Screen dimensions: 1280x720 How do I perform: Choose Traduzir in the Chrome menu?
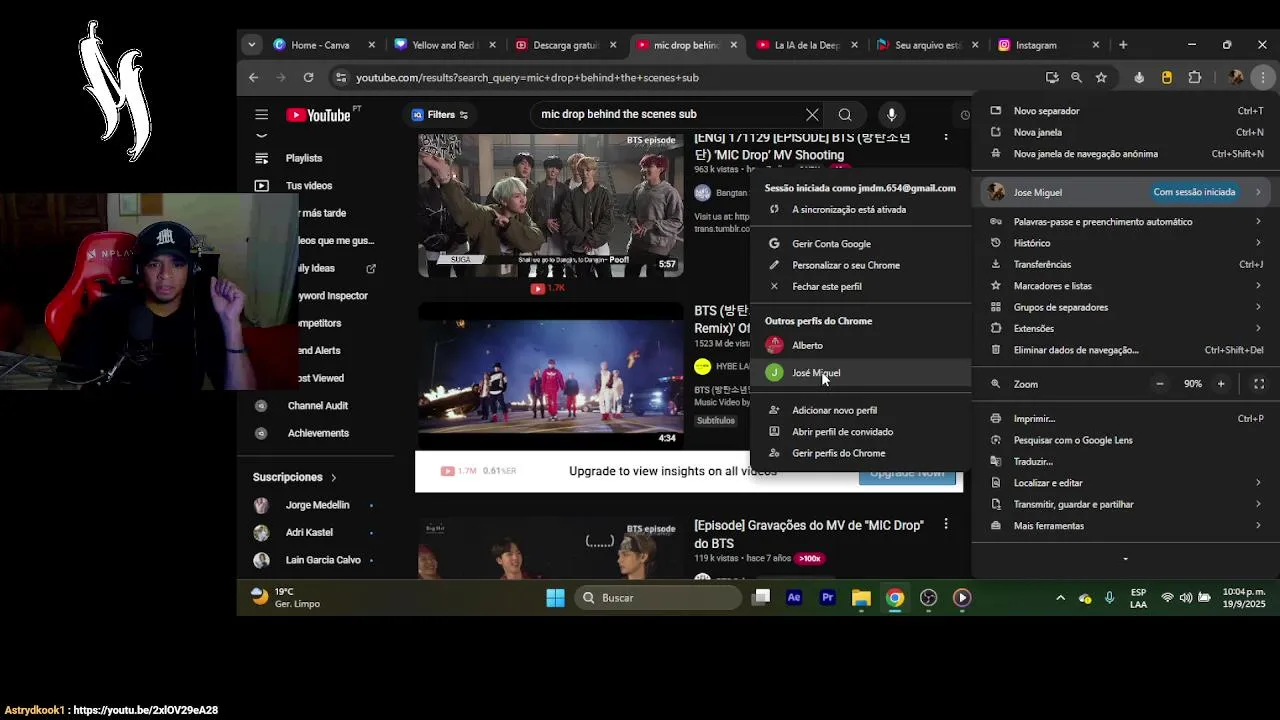1125,462
